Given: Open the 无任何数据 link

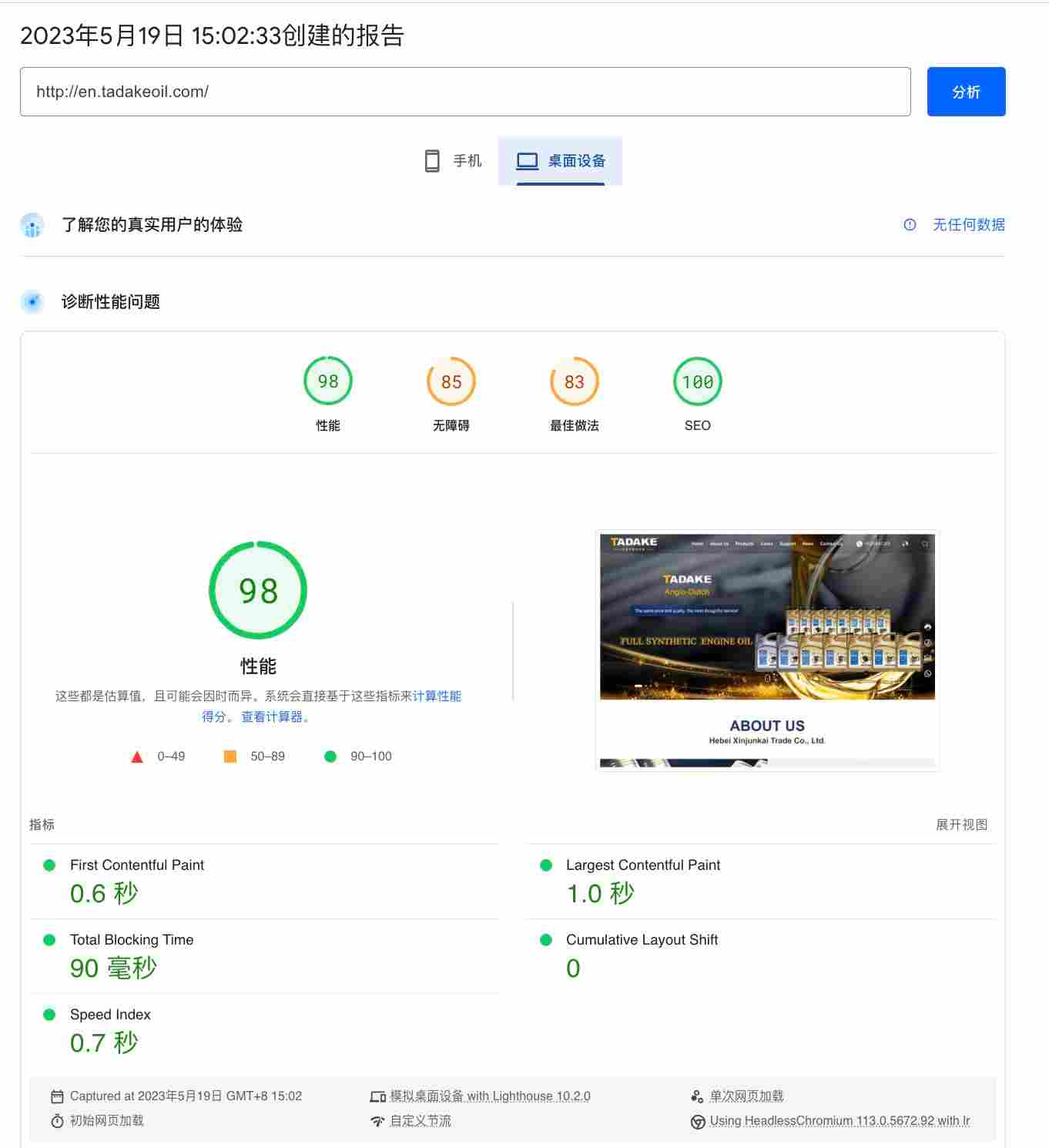Looking at the screenshot, I should tap(969, 225).
